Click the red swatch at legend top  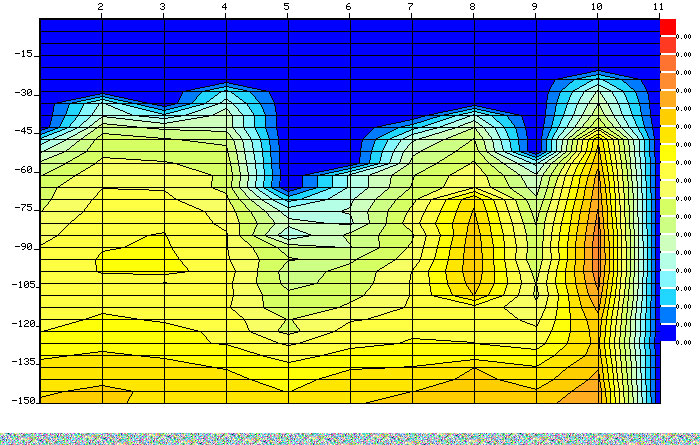point(668,28)
